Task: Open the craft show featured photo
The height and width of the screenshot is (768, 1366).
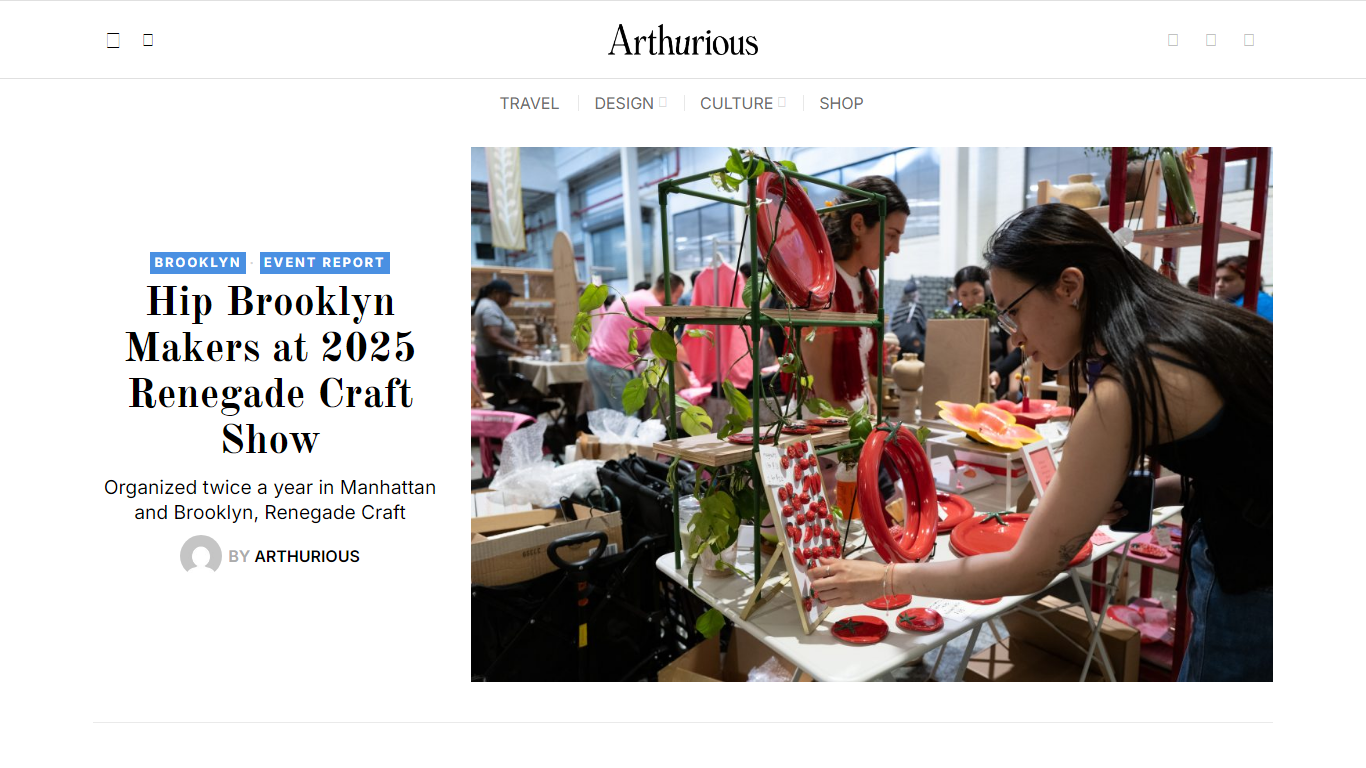Action: coord(872,414)
